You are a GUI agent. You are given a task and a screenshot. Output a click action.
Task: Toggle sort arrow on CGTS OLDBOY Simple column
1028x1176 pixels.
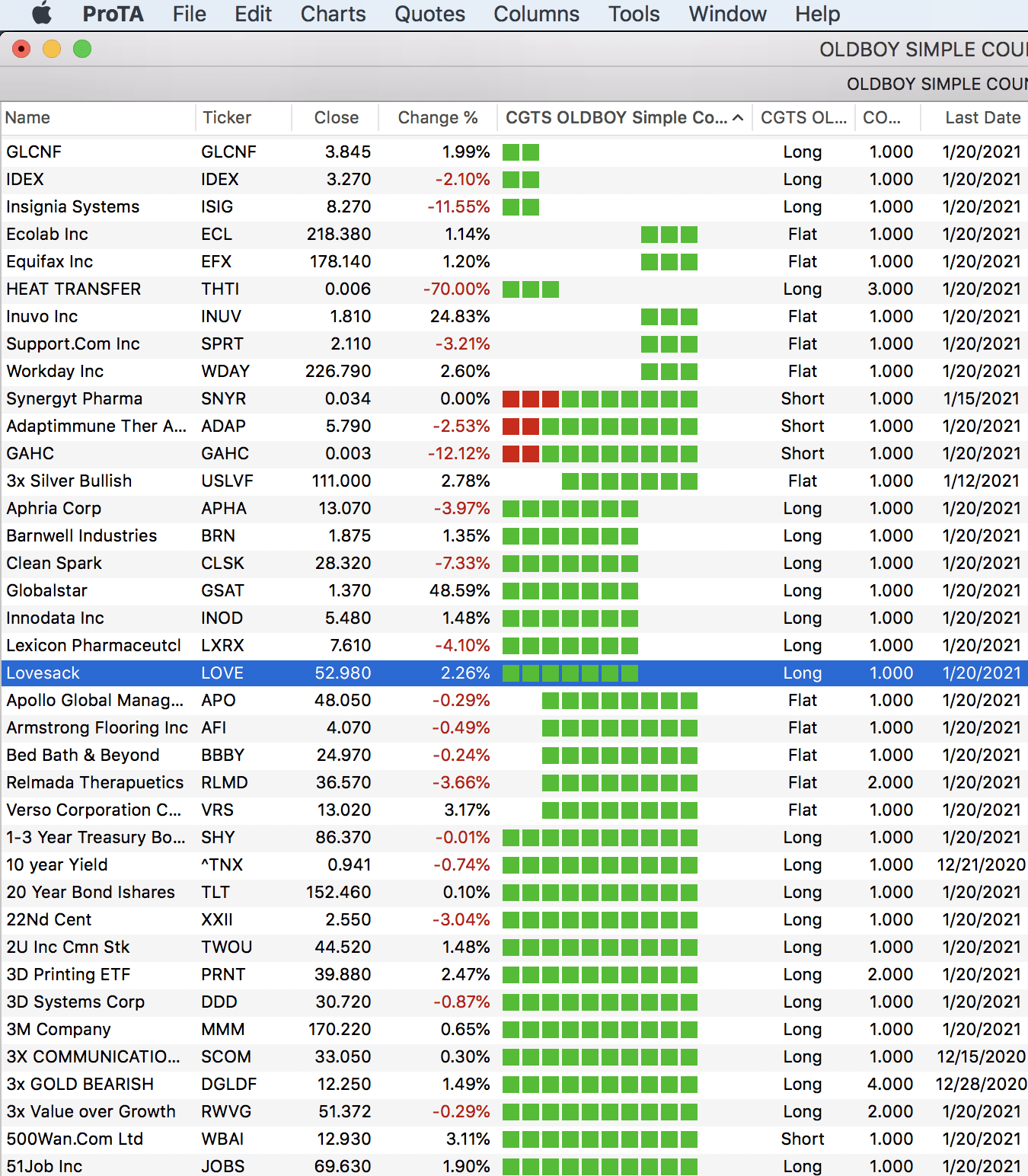738,117
